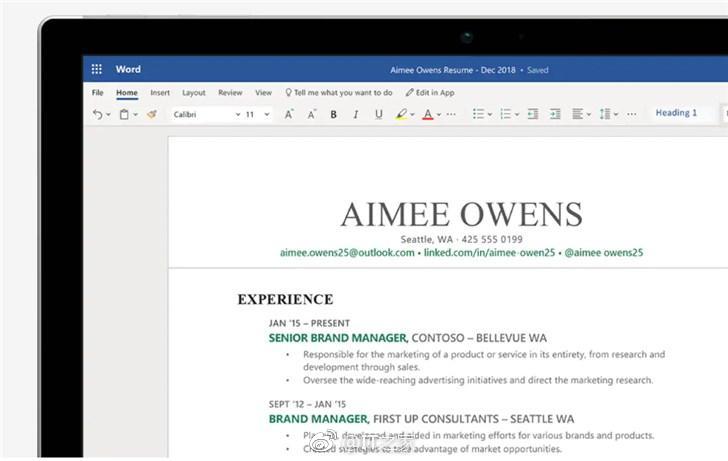Expand the highlight color dropdown arrow
Viewport: 728px width, 461px height.
click(x=412, y=115)
